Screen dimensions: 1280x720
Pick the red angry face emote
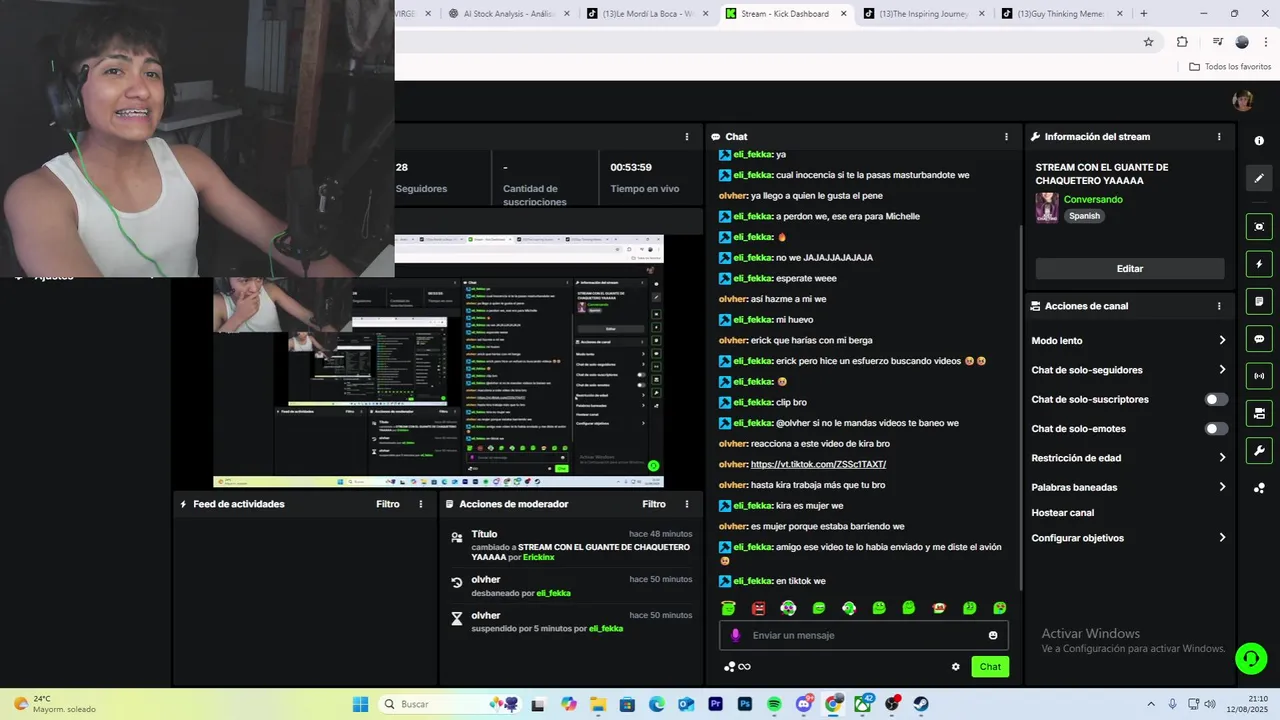[758, 608]
